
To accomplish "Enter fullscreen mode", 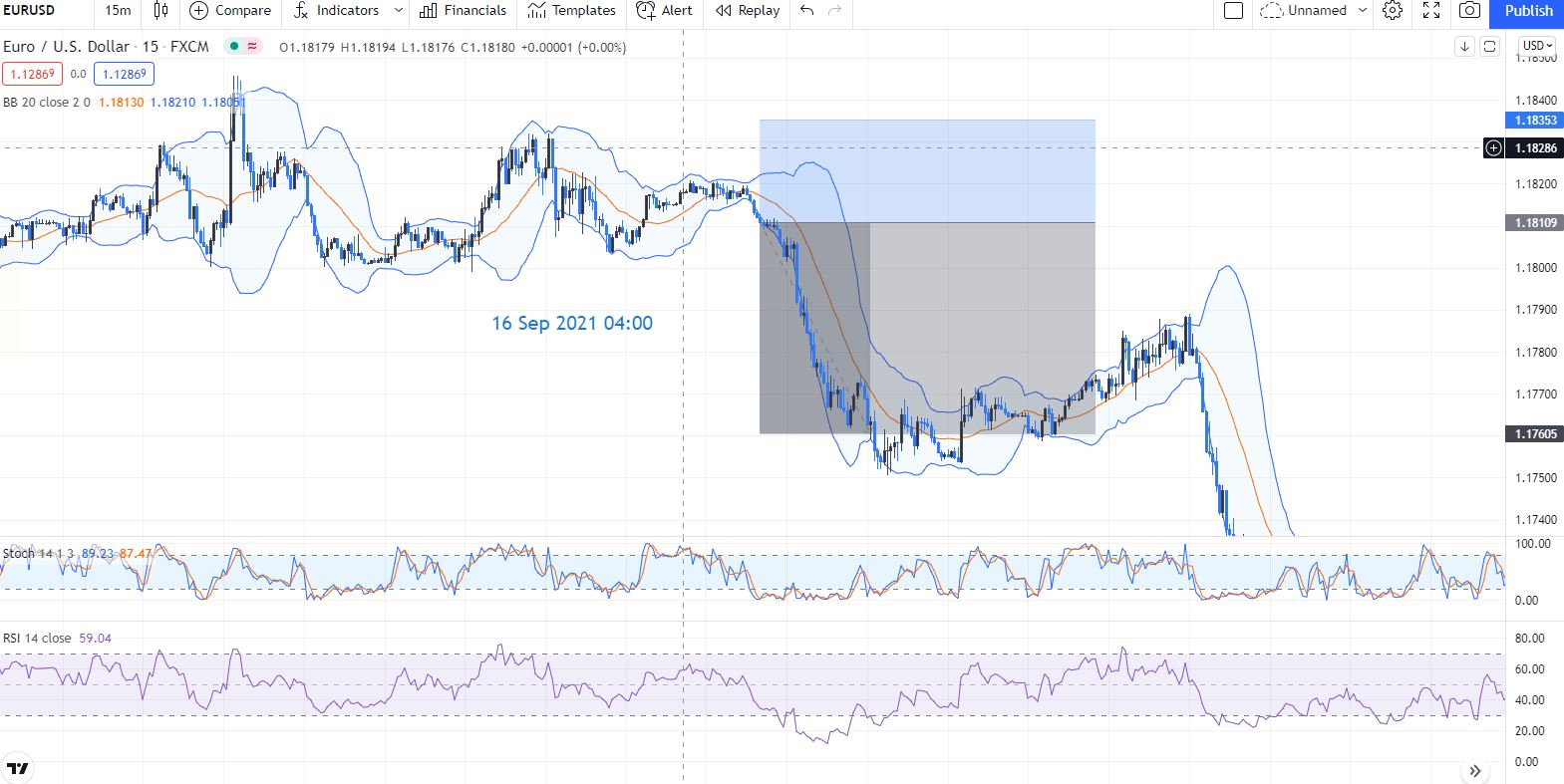I will tap(1431, 11).
